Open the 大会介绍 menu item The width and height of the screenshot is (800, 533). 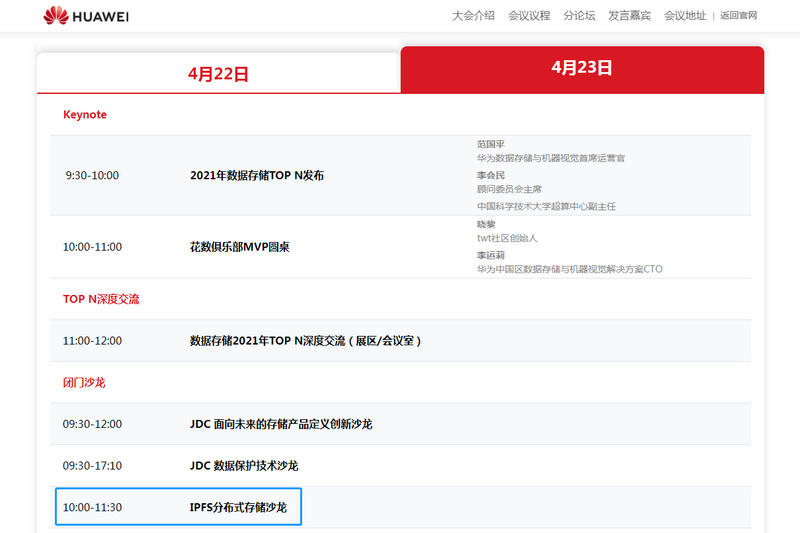pyautogui.click(x=473, y=16)
